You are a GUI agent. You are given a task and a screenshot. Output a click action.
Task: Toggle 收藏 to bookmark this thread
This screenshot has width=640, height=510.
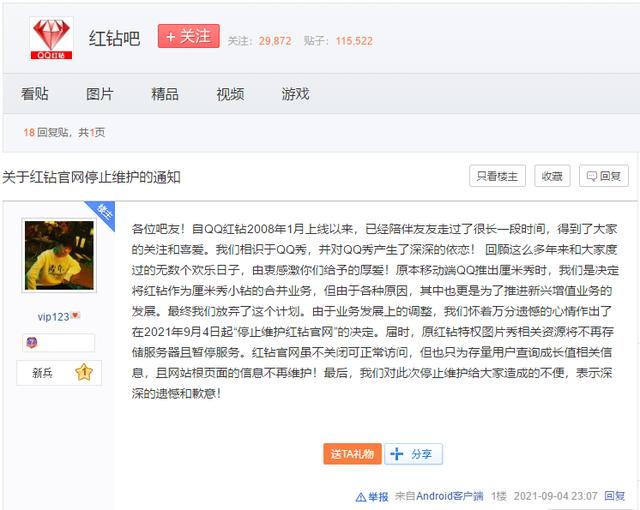[x=552, y=176]
